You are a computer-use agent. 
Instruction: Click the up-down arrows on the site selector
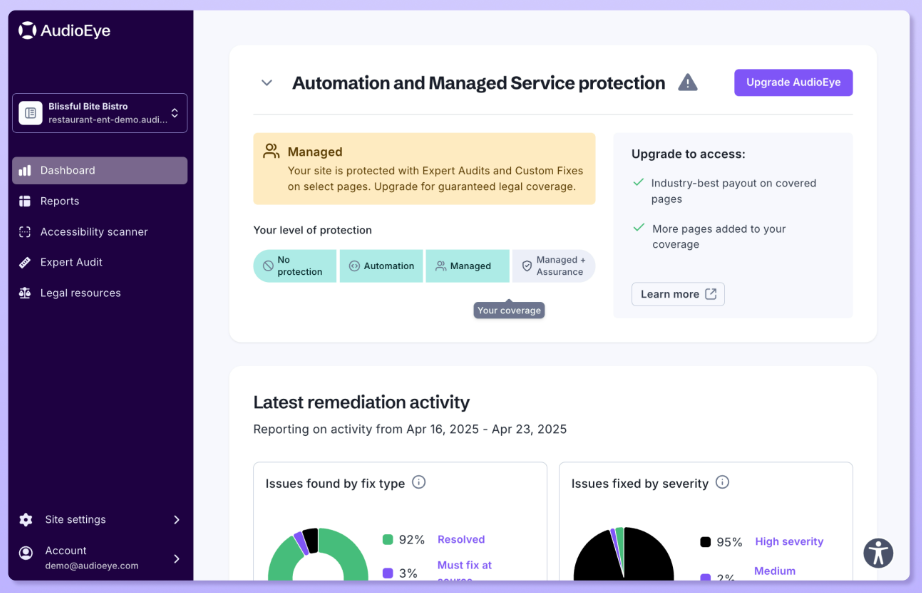point(175,113)
